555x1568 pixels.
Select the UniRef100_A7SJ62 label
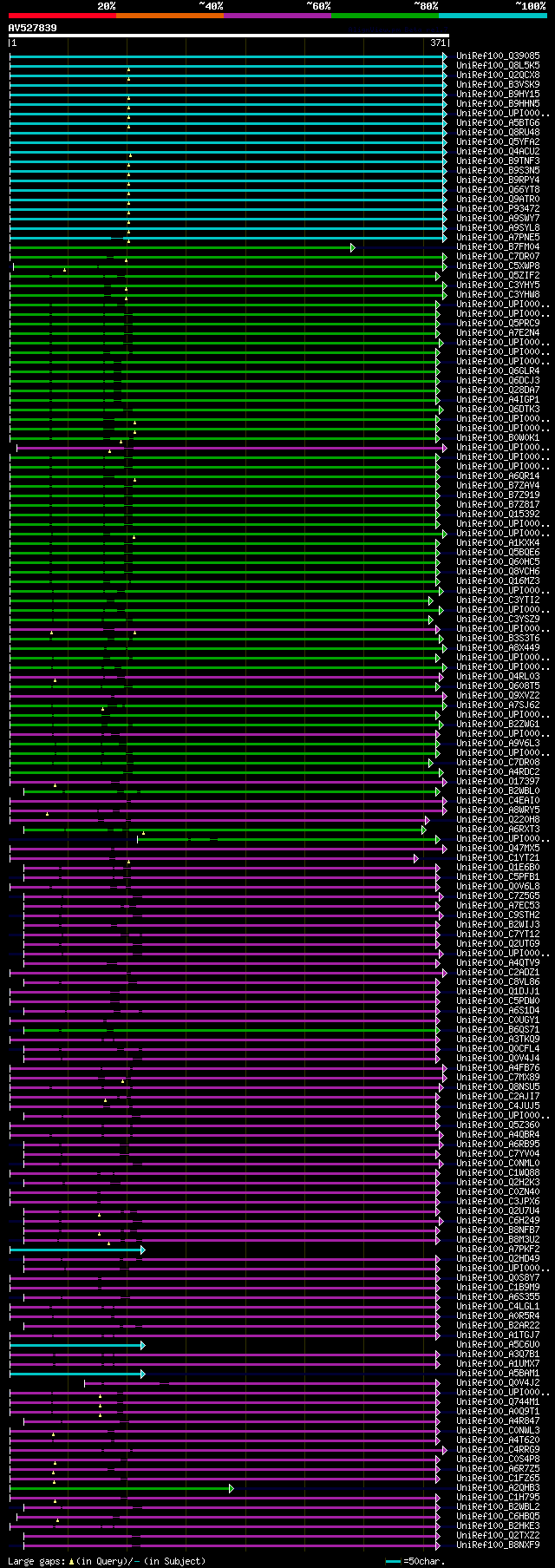click(x=498, y=705)
